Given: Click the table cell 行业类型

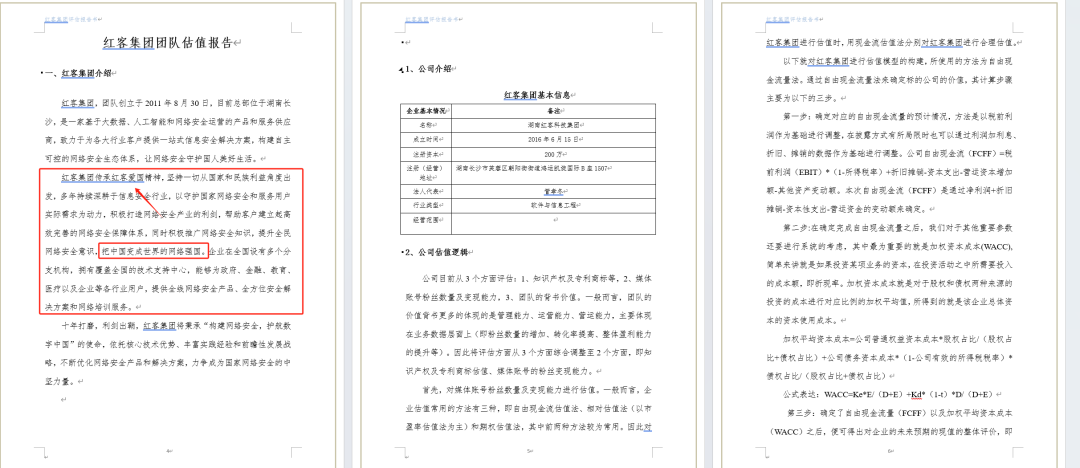Looking at the screenshot, I should click(425, 205).
